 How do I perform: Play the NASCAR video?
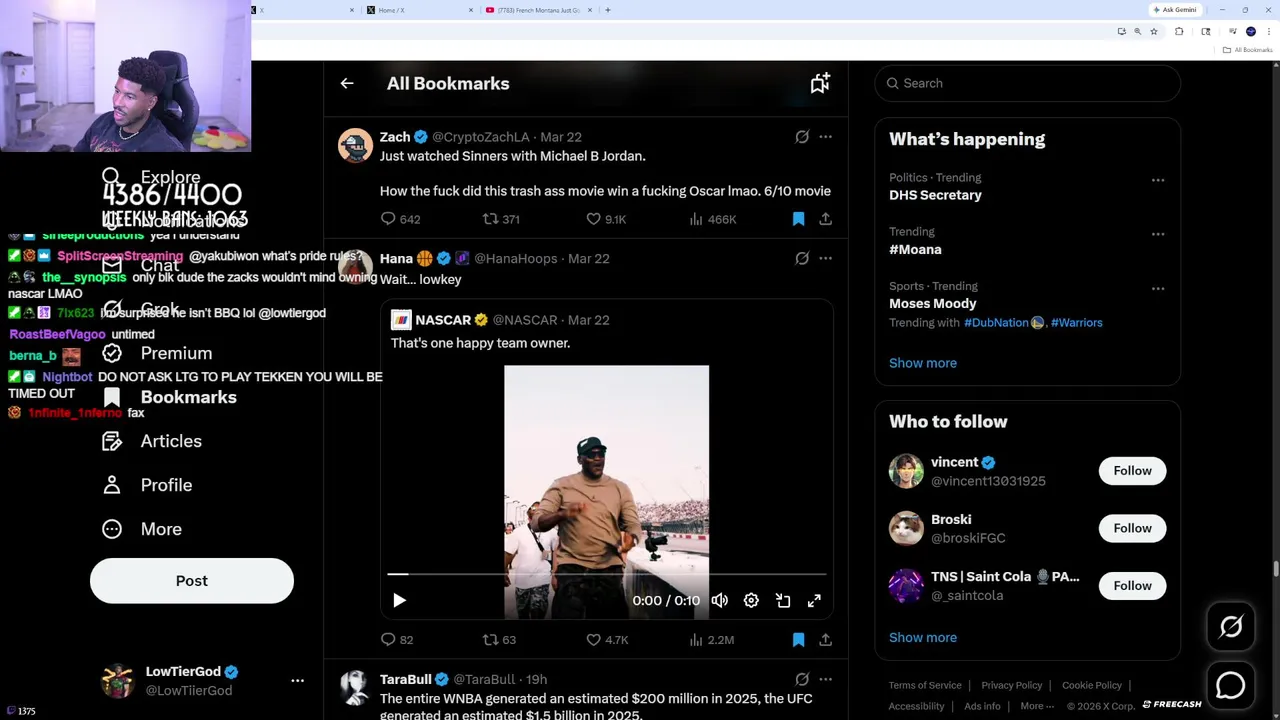tap(399, 600)
